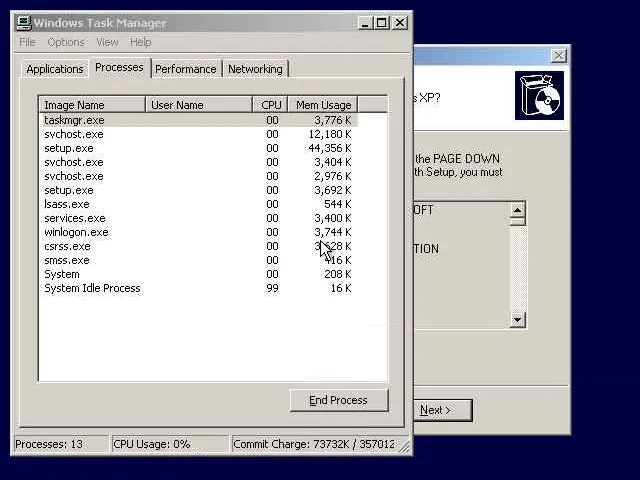
Task: Click the Setup CD box icon
Action: 539,96
